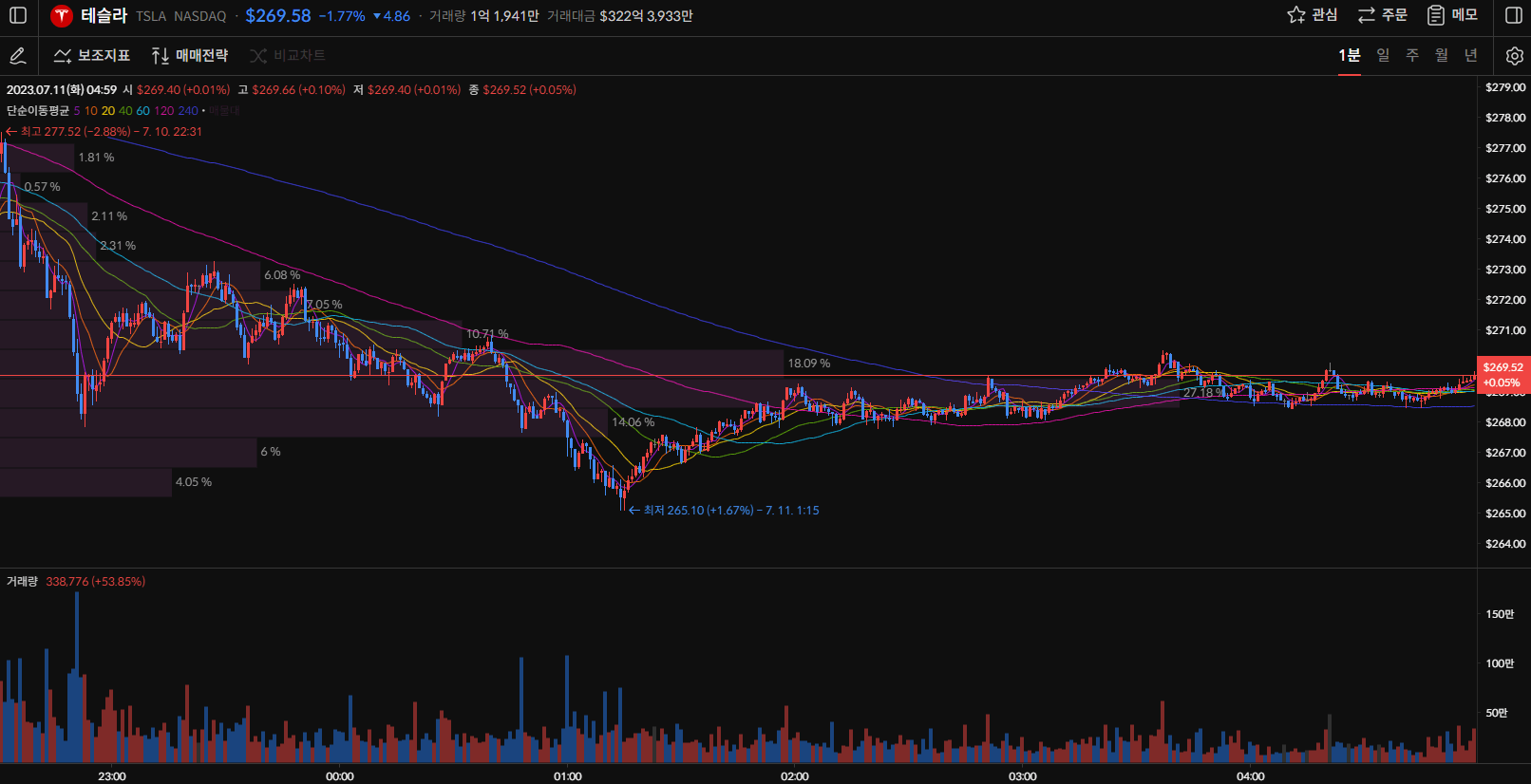Select the 20-period moving average color label
1531x784 pixels.
108,111
